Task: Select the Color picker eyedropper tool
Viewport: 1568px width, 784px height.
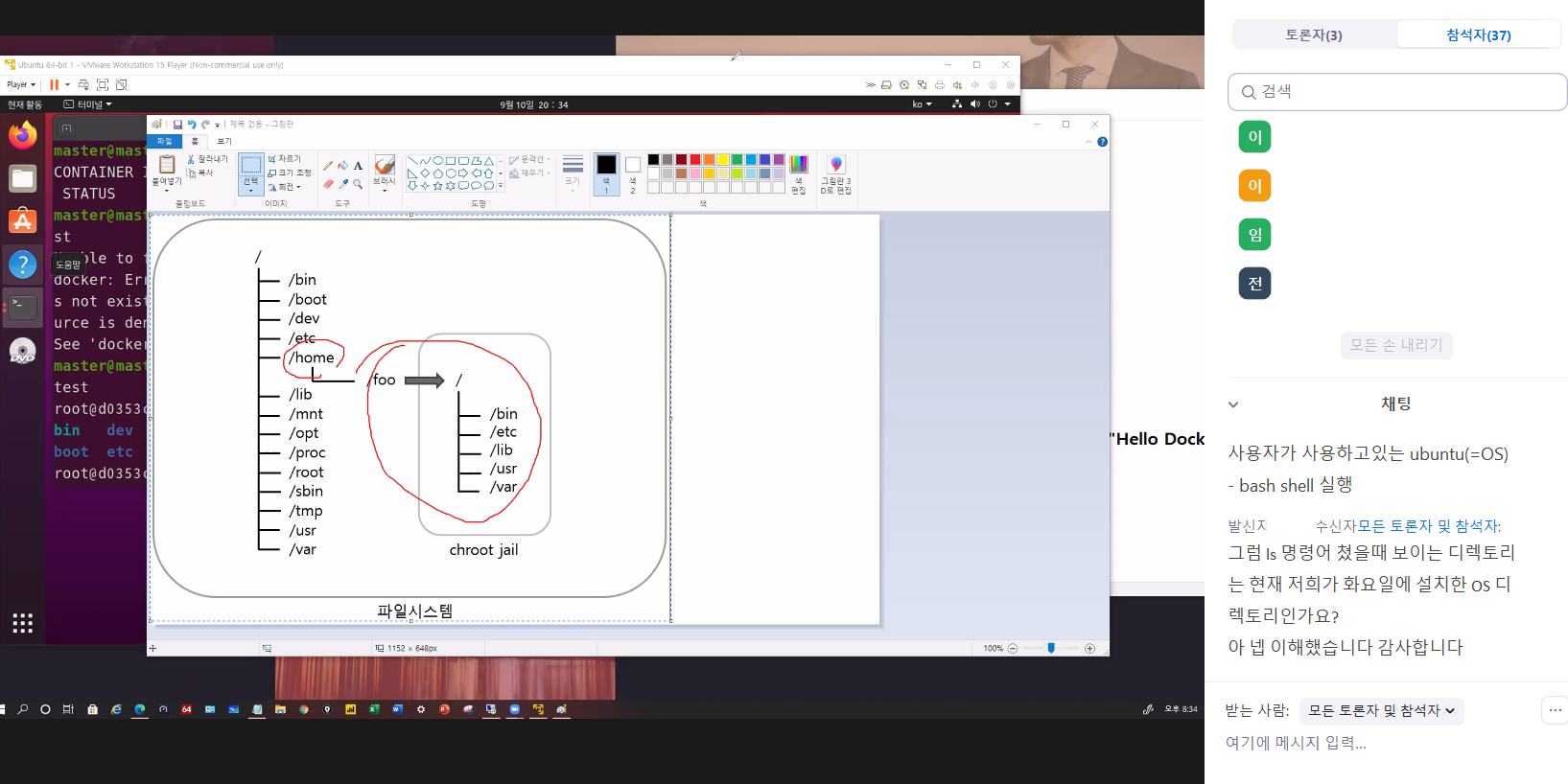Action: pyautogui.click(x=343, y=183)
